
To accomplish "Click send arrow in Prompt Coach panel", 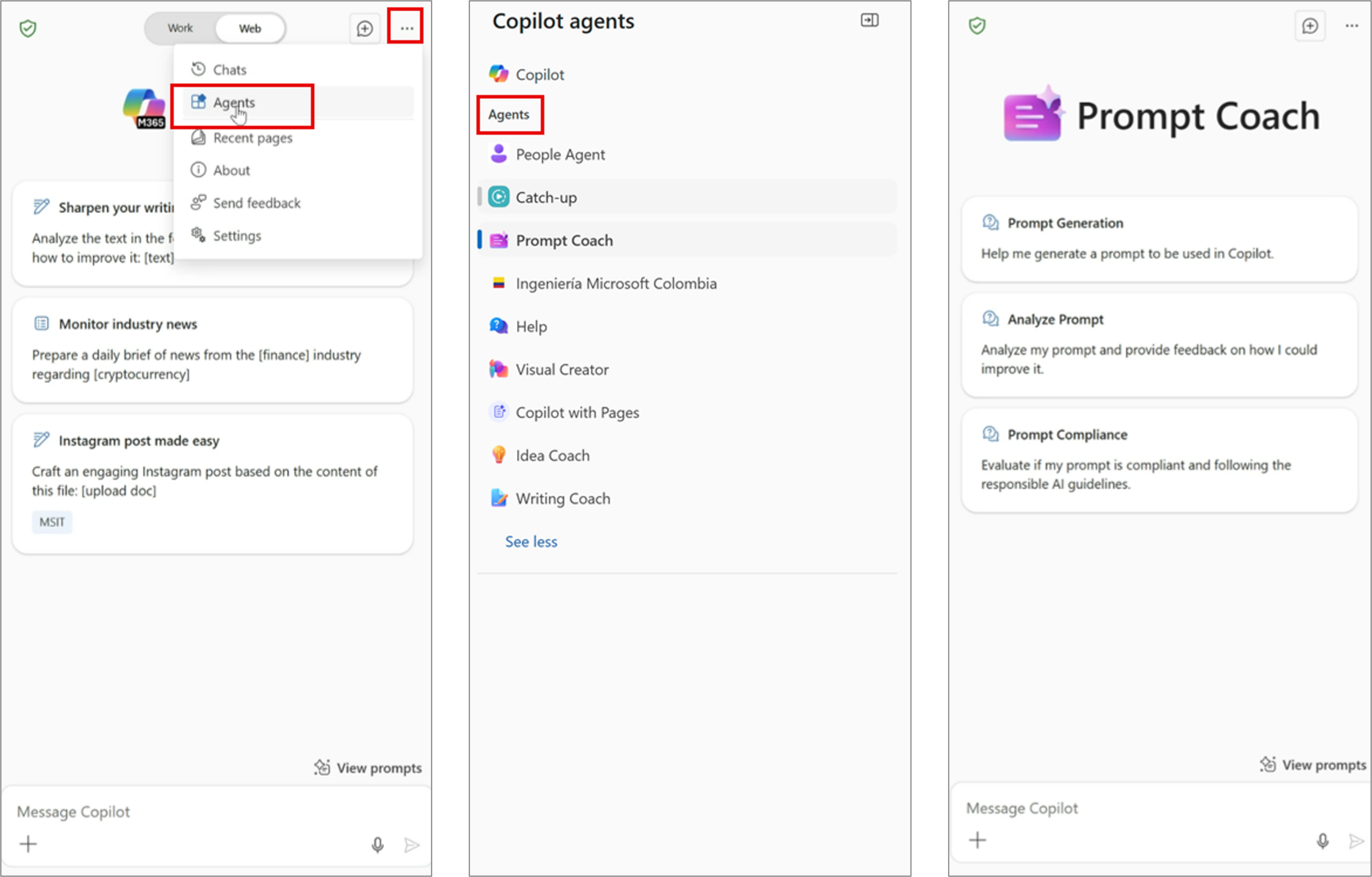I will pyautogui.click(x=1356, y=841).
